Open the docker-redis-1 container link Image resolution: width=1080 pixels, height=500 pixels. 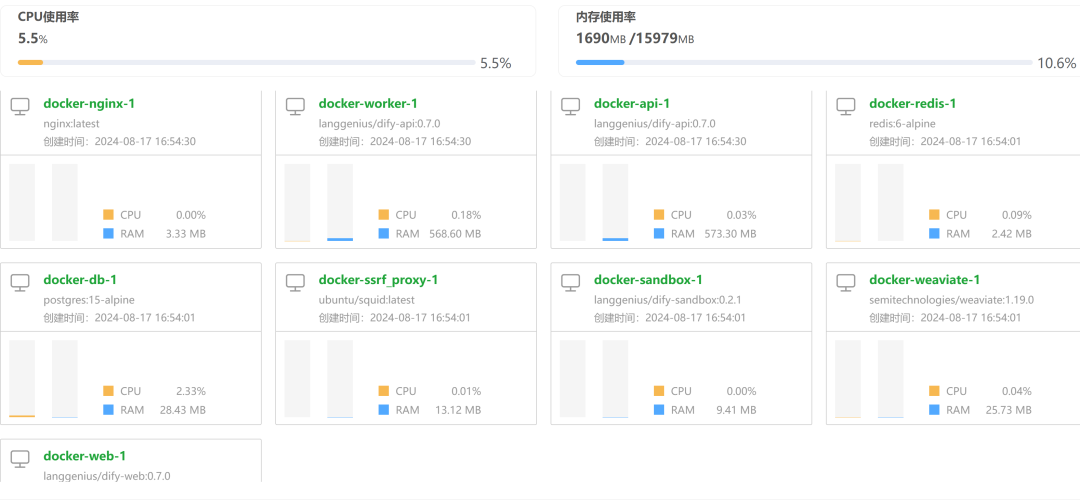pos(913,103)
